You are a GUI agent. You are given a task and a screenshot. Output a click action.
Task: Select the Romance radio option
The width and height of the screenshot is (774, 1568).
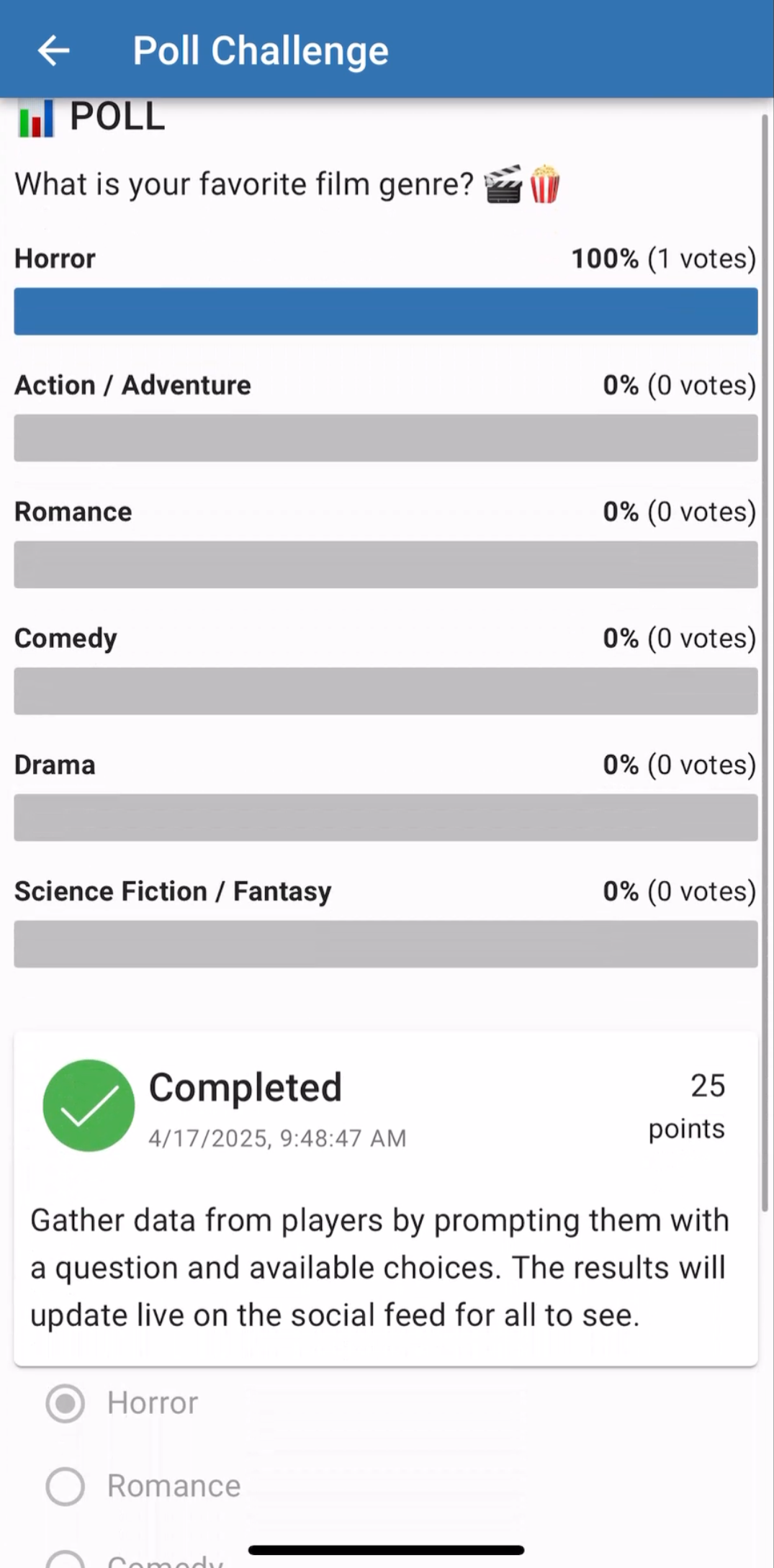(x=66, y=1486)
